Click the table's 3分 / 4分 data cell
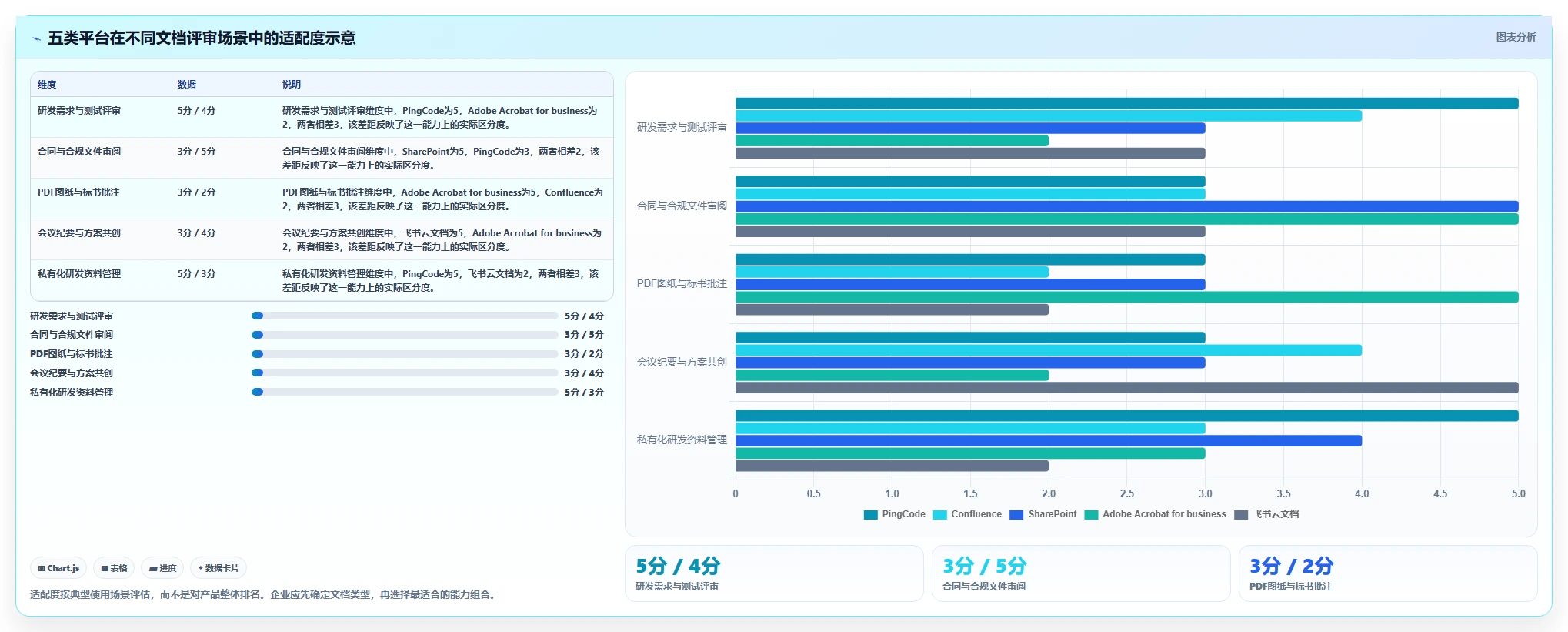 (197, 233)
